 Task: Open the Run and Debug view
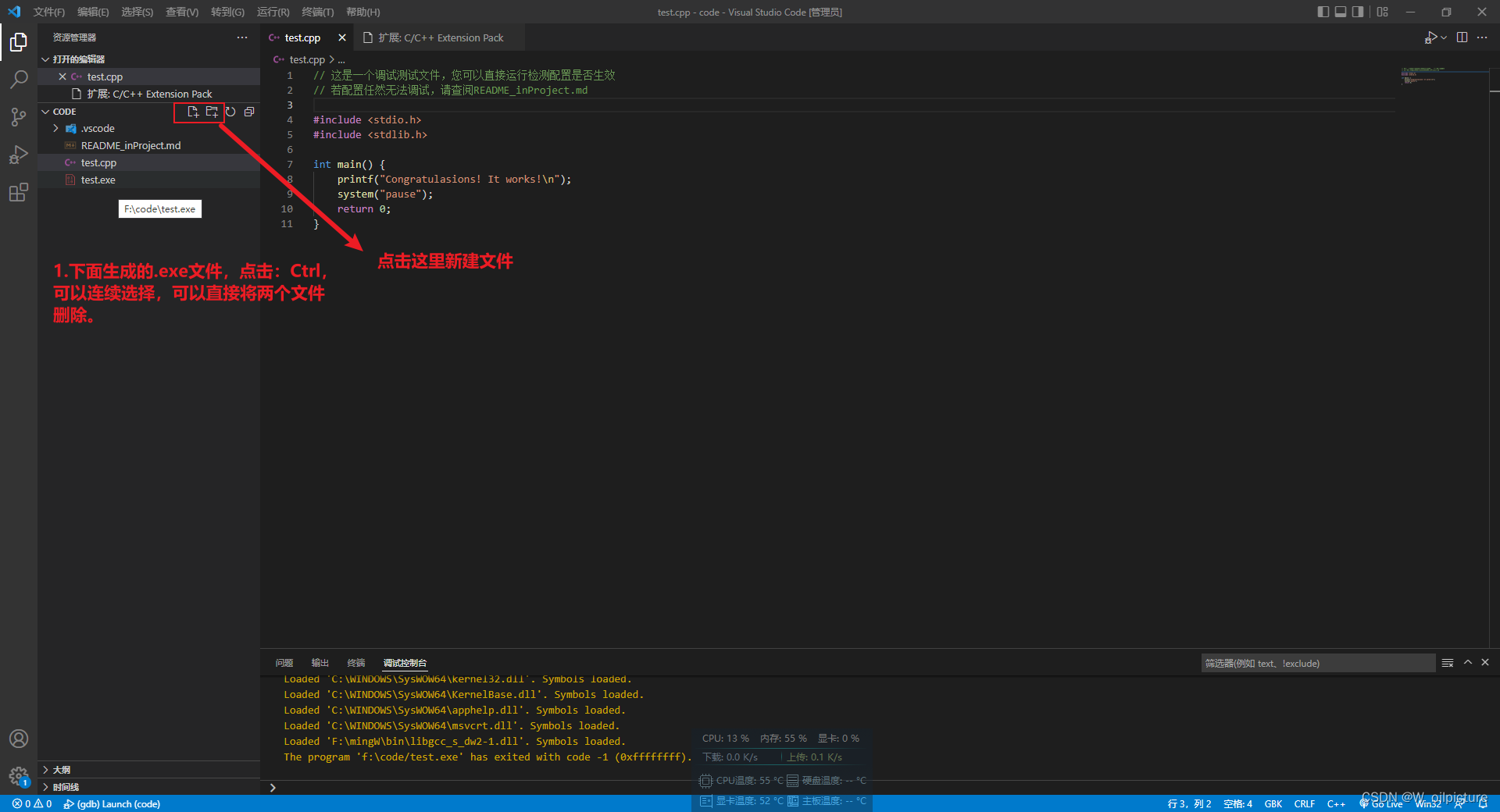point(19,155)
